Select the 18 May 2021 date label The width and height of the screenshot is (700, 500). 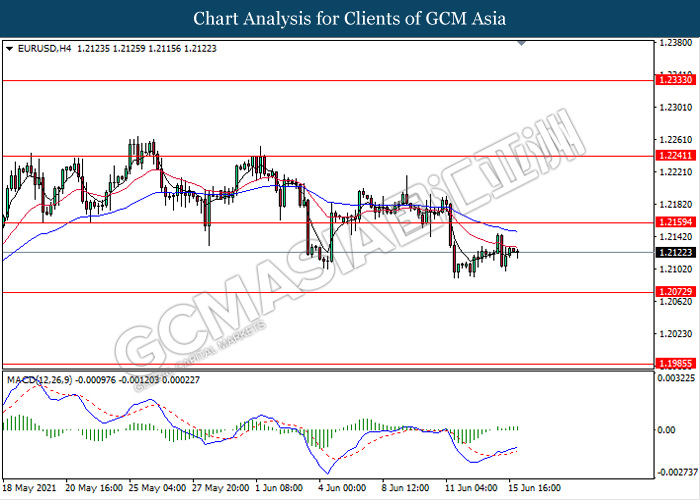click(30, 488)
